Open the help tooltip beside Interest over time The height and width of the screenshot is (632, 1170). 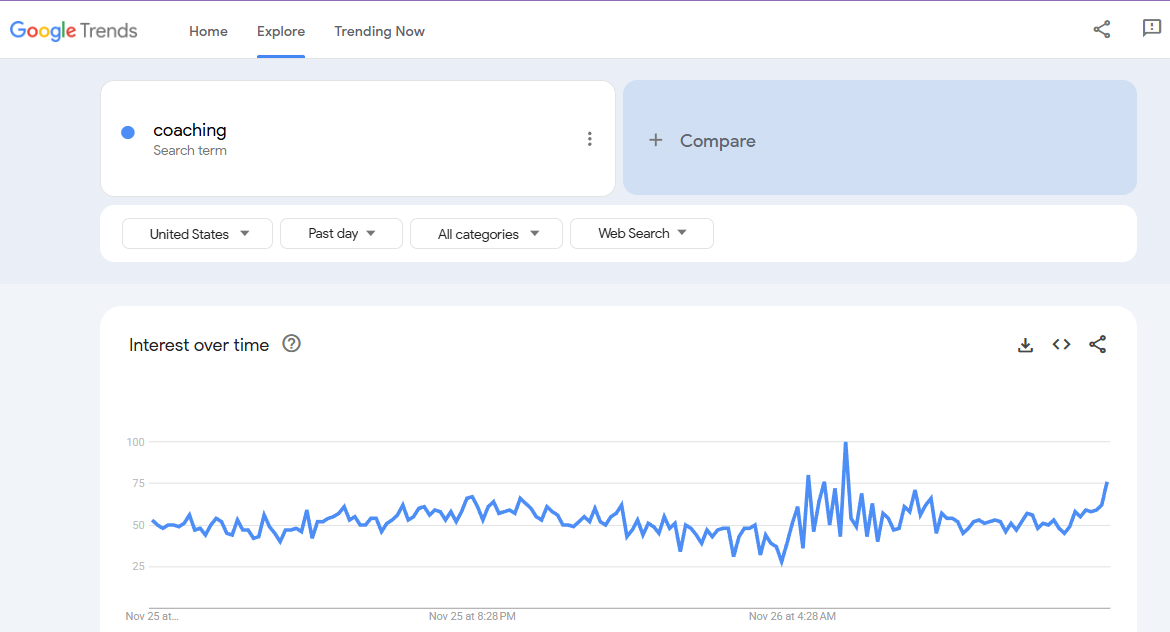point(291,344)
